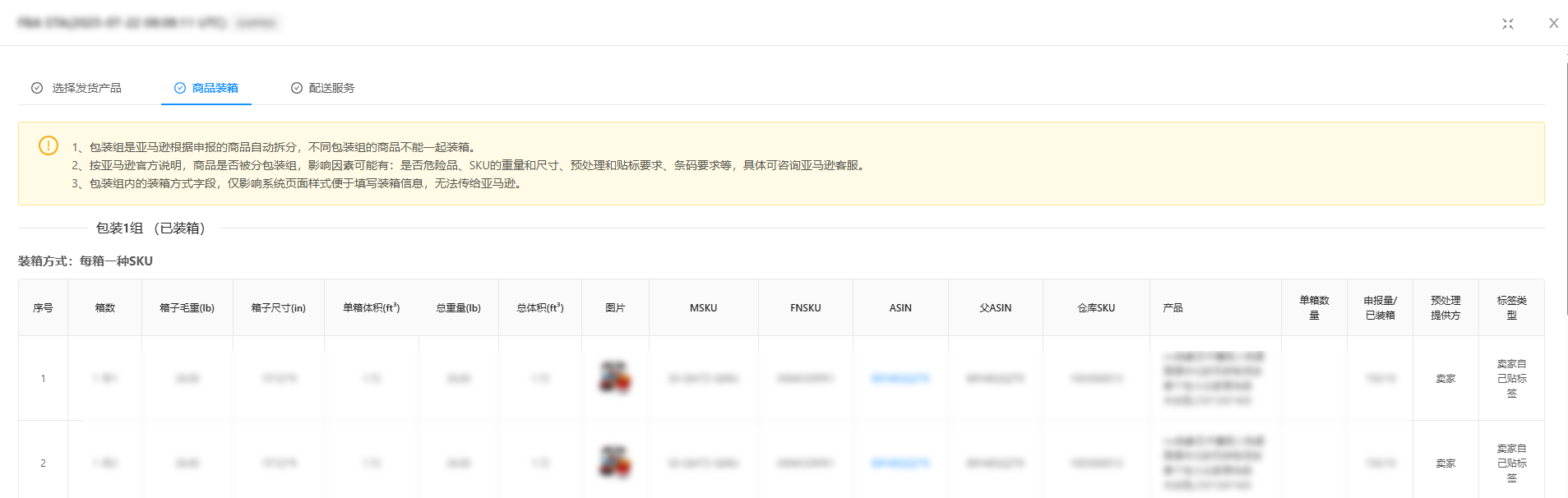This screenshot has height=498, width=1568.
Task: Go to the 配送服务 tab
Action: coord(331,88)
